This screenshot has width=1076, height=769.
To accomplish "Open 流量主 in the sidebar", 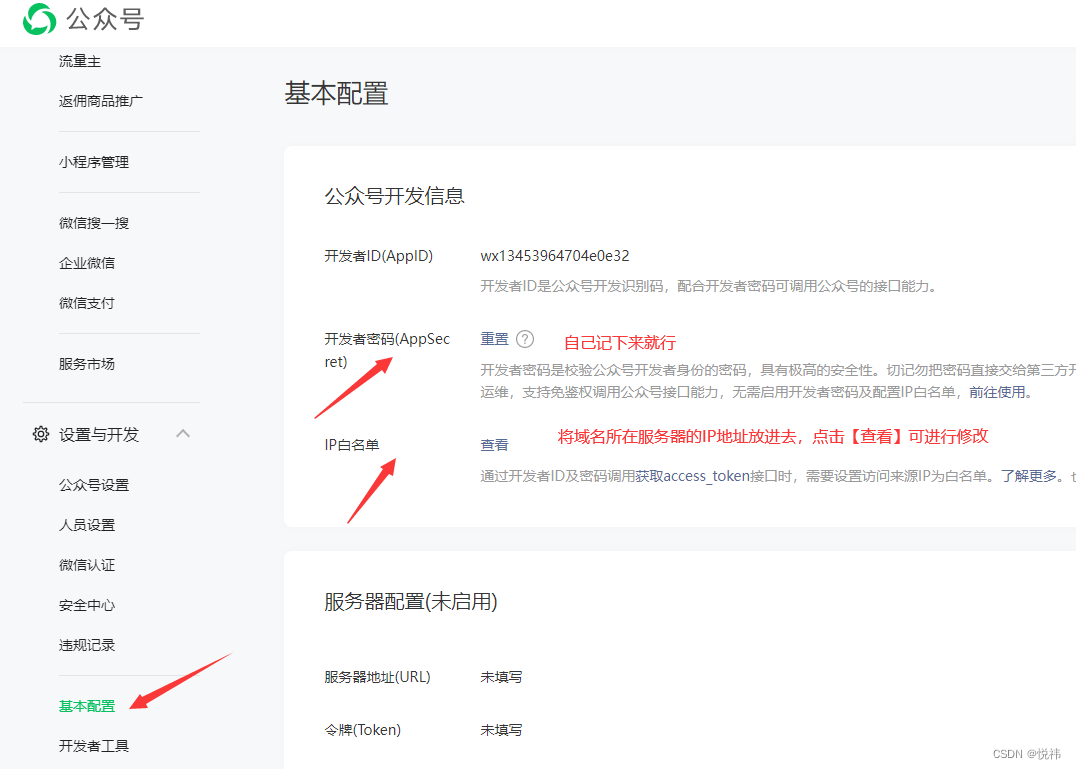I will [80, 61].
